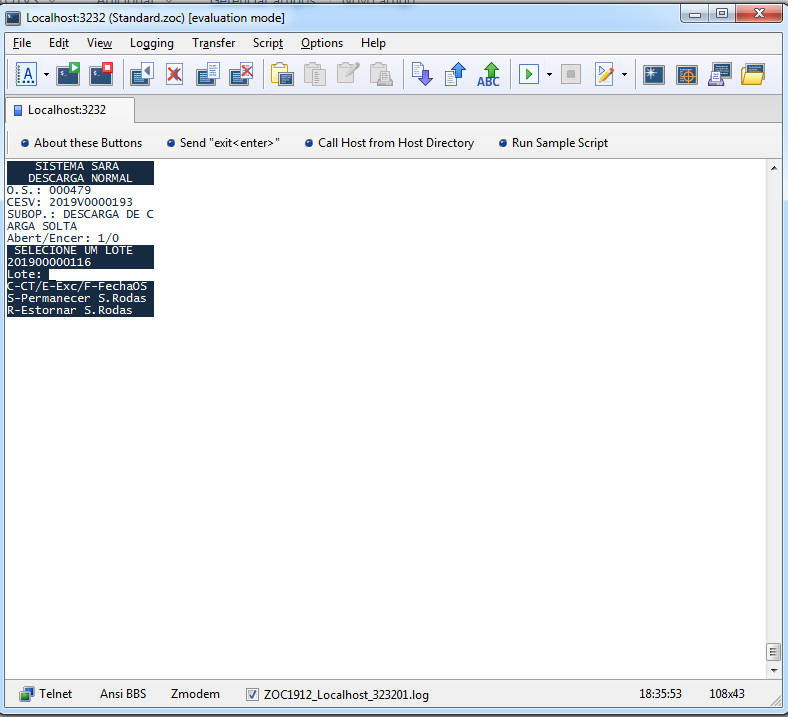Click the upload file icon with blue up arrow
Screen dimensions: 788x717
click(x=455, y=74)
